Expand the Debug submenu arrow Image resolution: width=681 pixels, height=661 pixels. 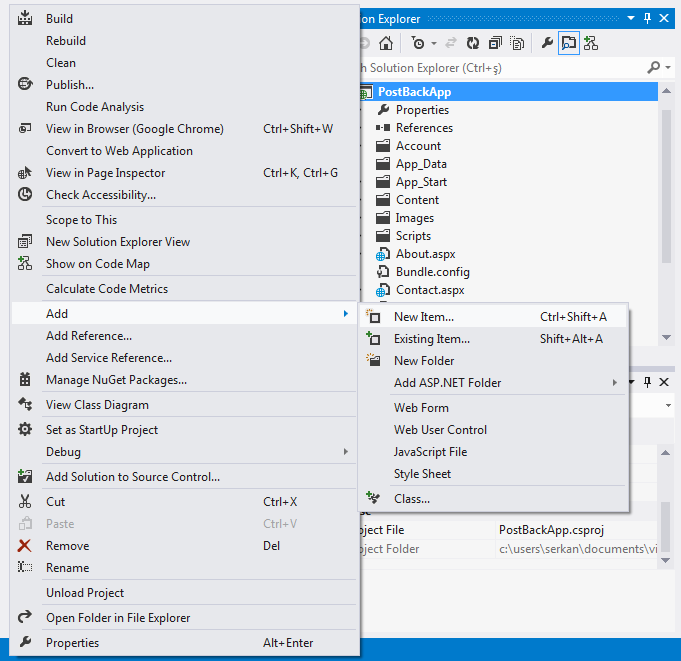[x=346, y=451]
